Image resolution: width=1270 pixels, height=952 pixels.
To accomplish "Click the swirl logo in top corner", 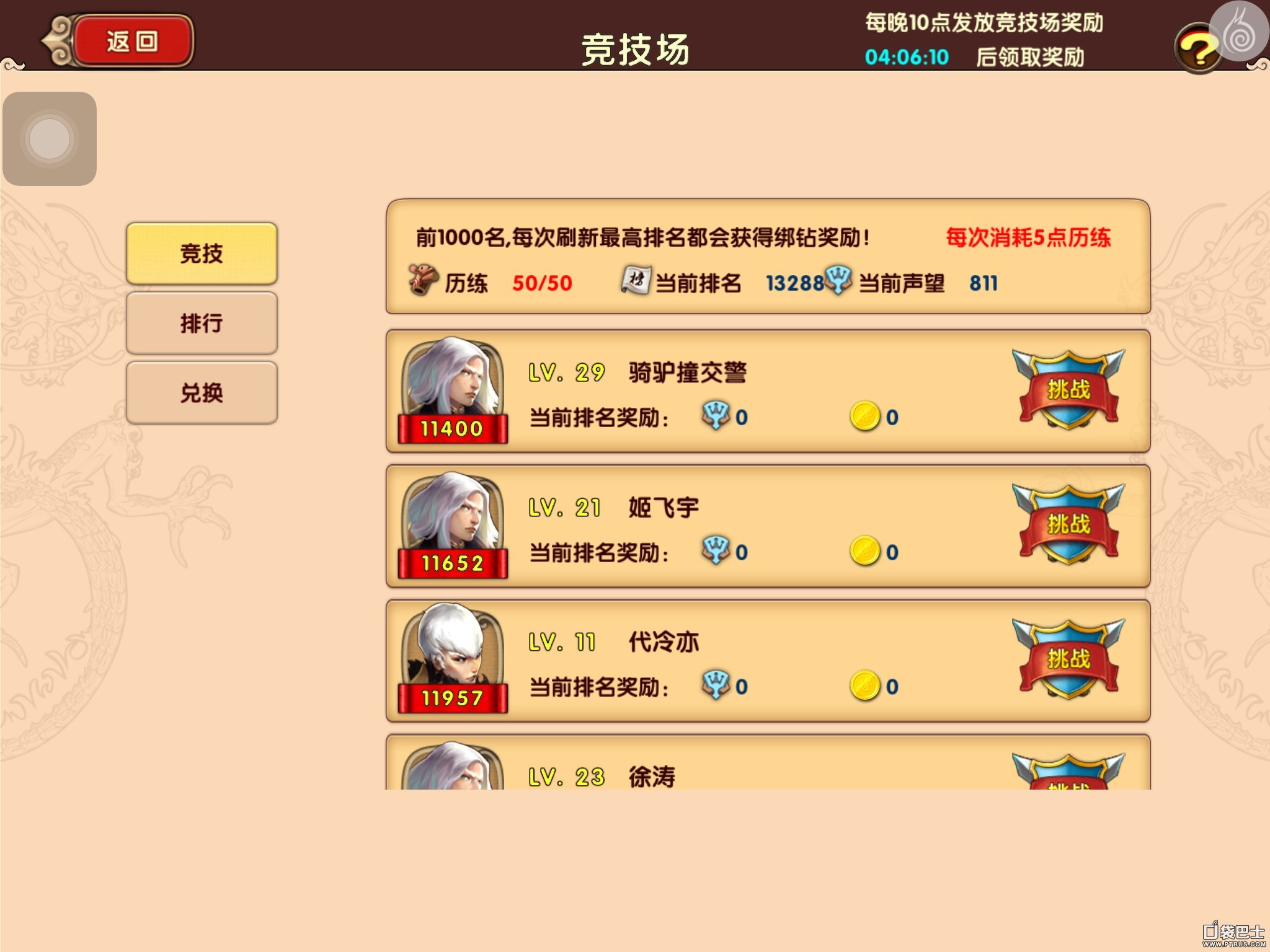I will pyautogui.click(x=1239, y=31).
